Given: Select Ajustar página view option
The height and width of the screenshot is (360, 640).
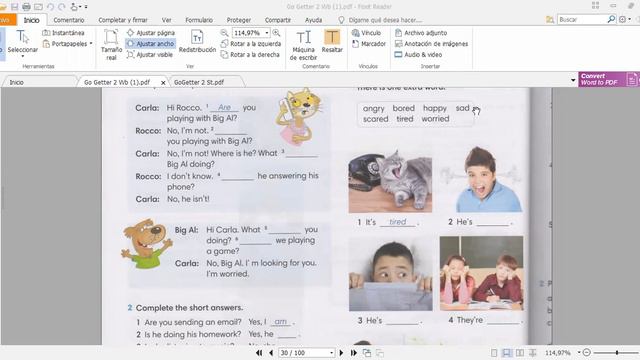Looking at the screenshot, I should pos(151,33).
